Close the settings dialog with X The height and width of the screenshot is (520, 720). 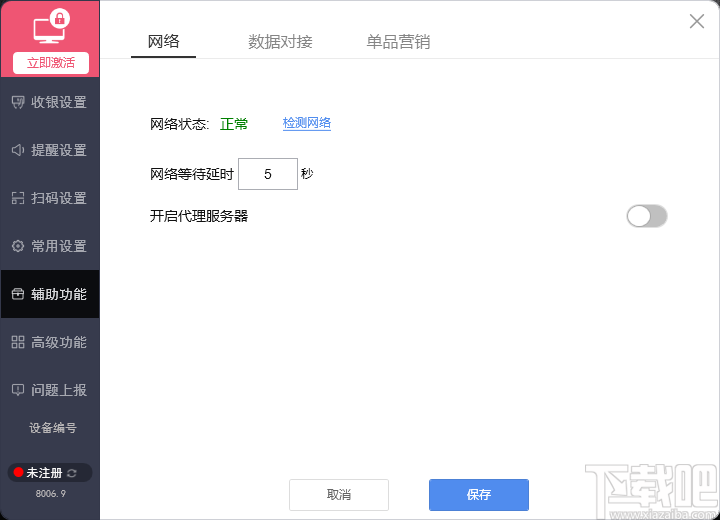click(697, 21)
